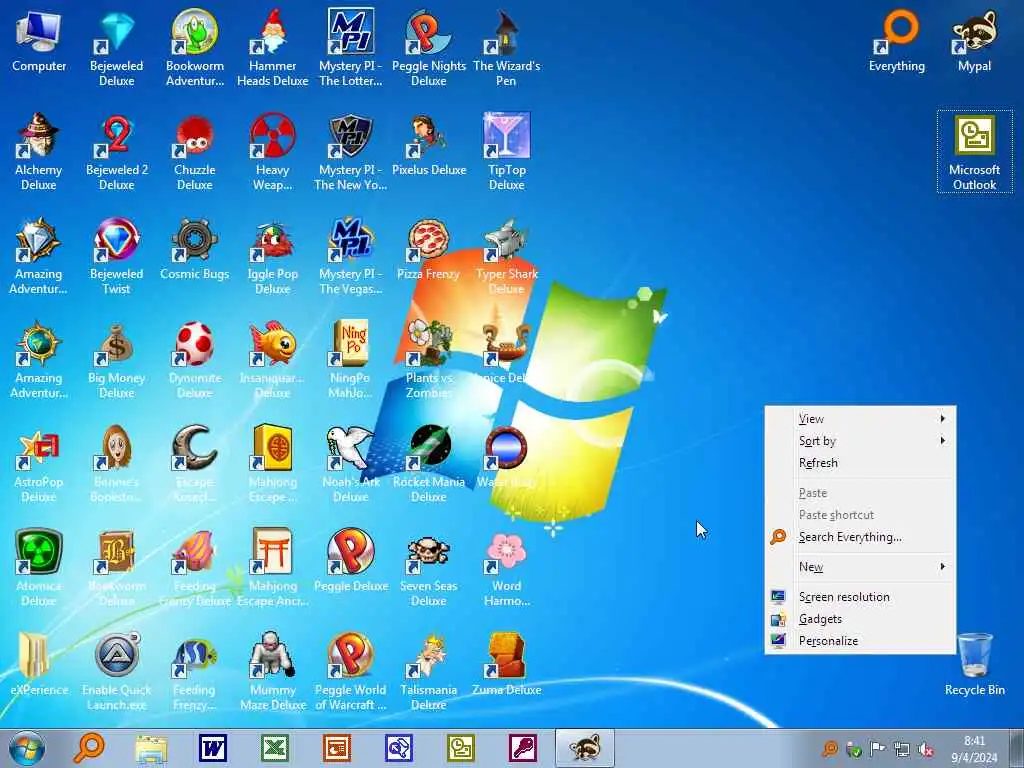Open Personalize from context menu
Viewport: 1024px width, 768px height.
pos(860,641)
